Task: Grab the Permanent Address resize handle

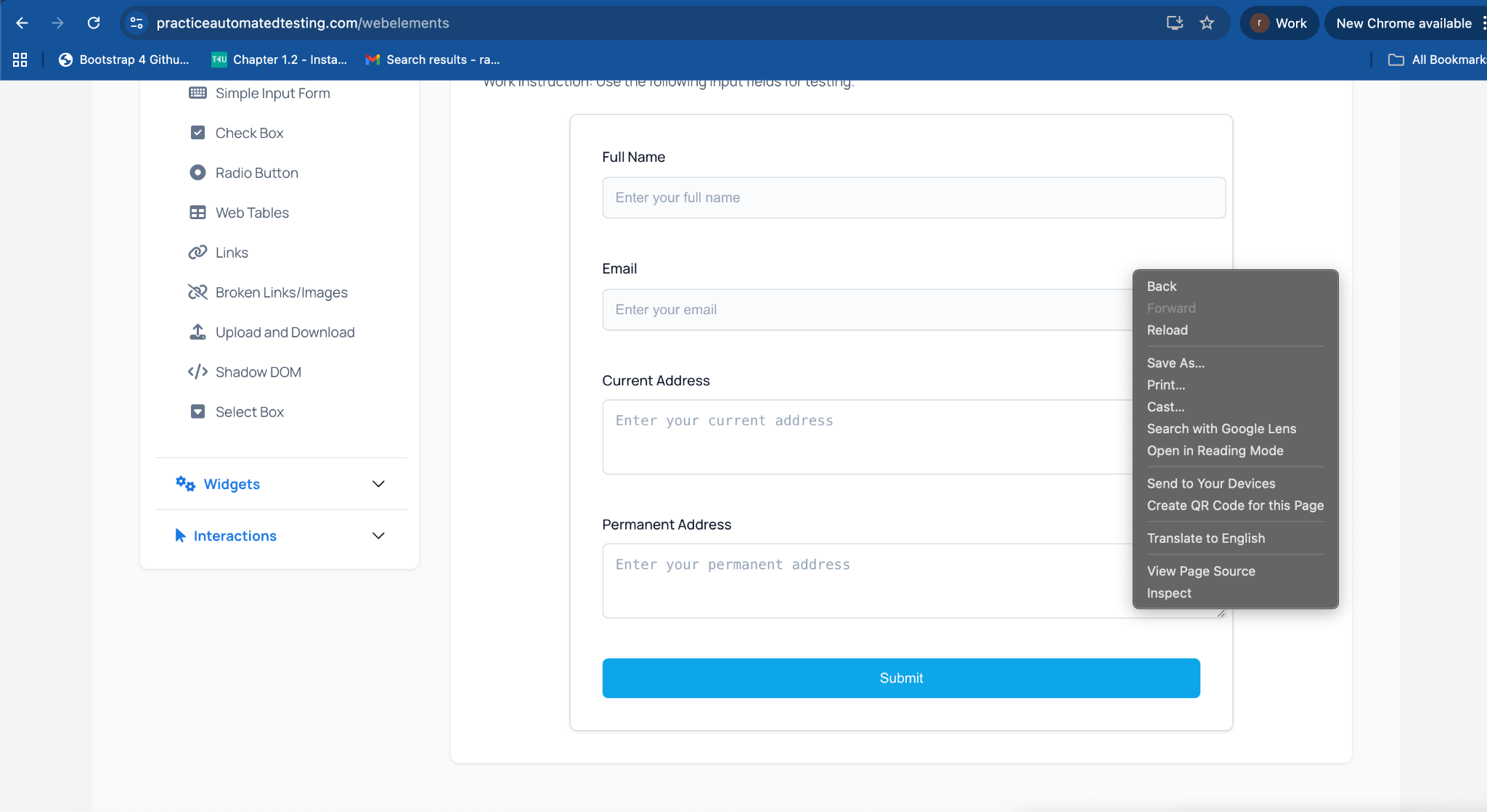Action: point(1221,614)
